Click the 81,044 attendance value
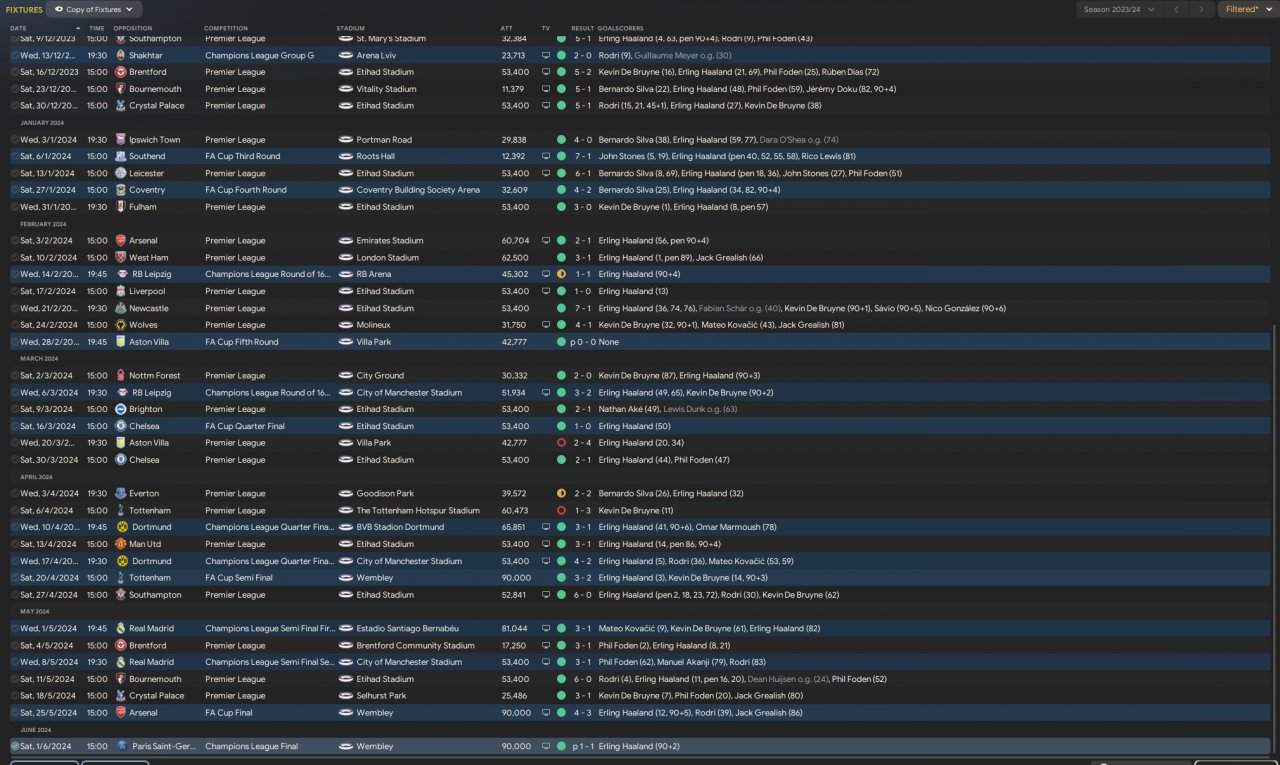This screenshot has height=765, width=1280. (515, 628)
